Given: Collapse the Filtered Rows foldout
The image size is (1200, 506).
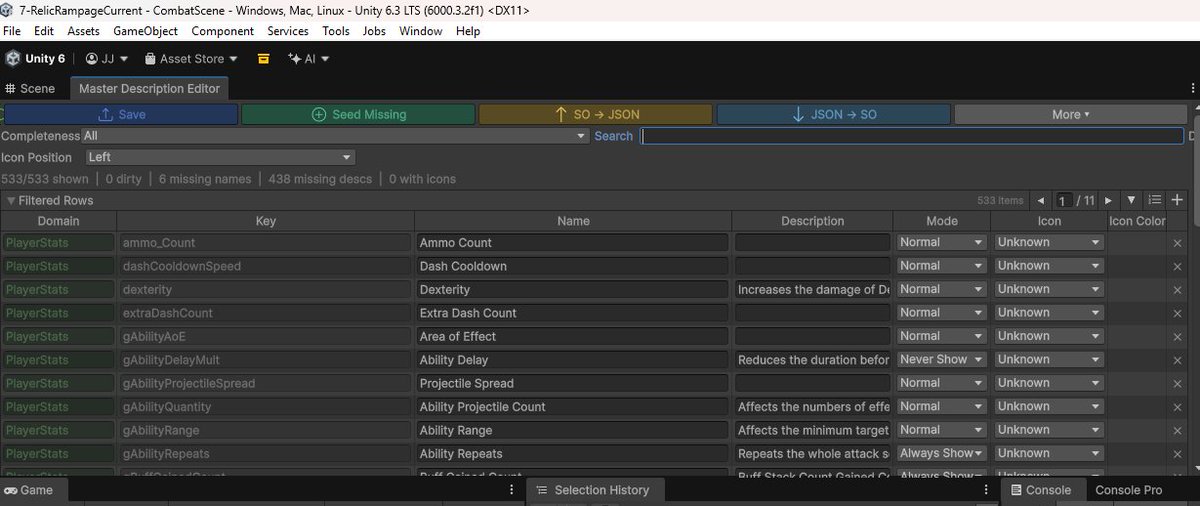Looking at the screenshot, I should [x=10, y=200].
